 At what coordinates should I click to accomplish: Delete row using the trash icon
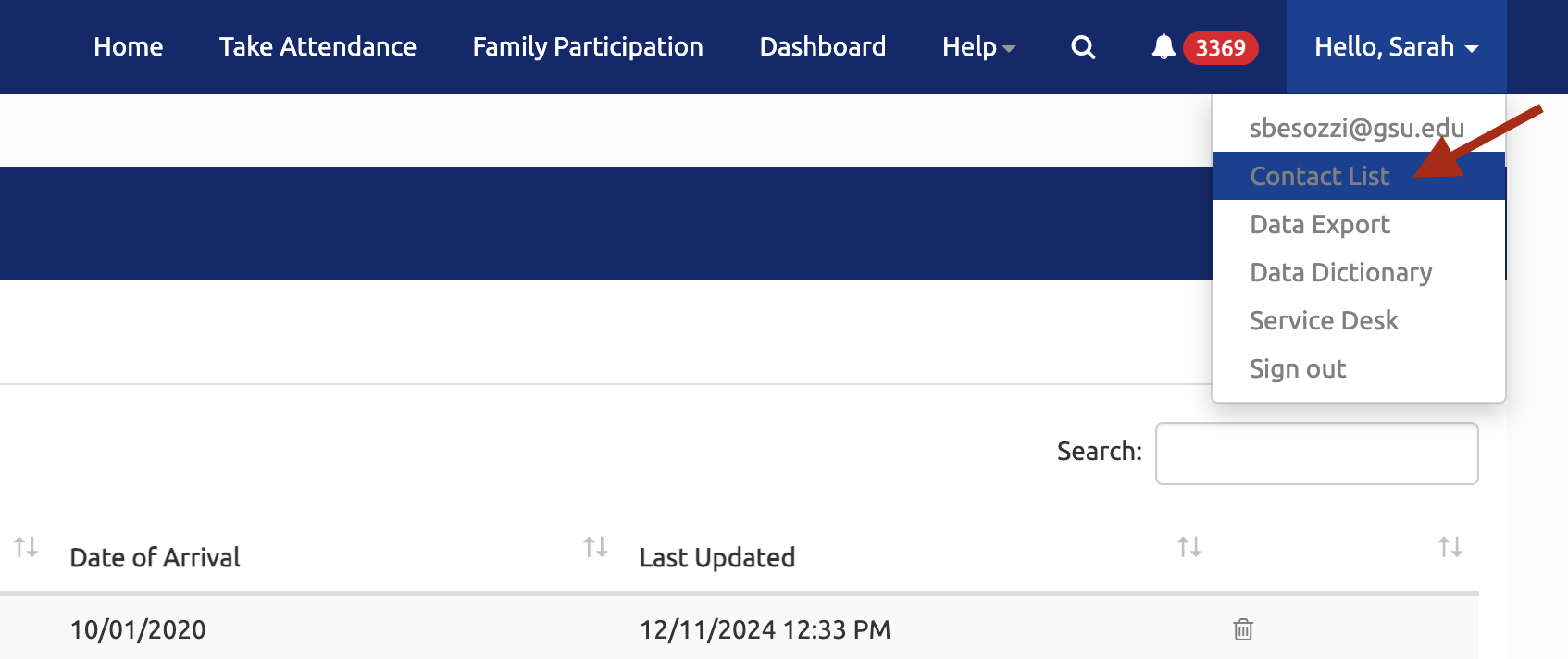(x=1242, y=629)
